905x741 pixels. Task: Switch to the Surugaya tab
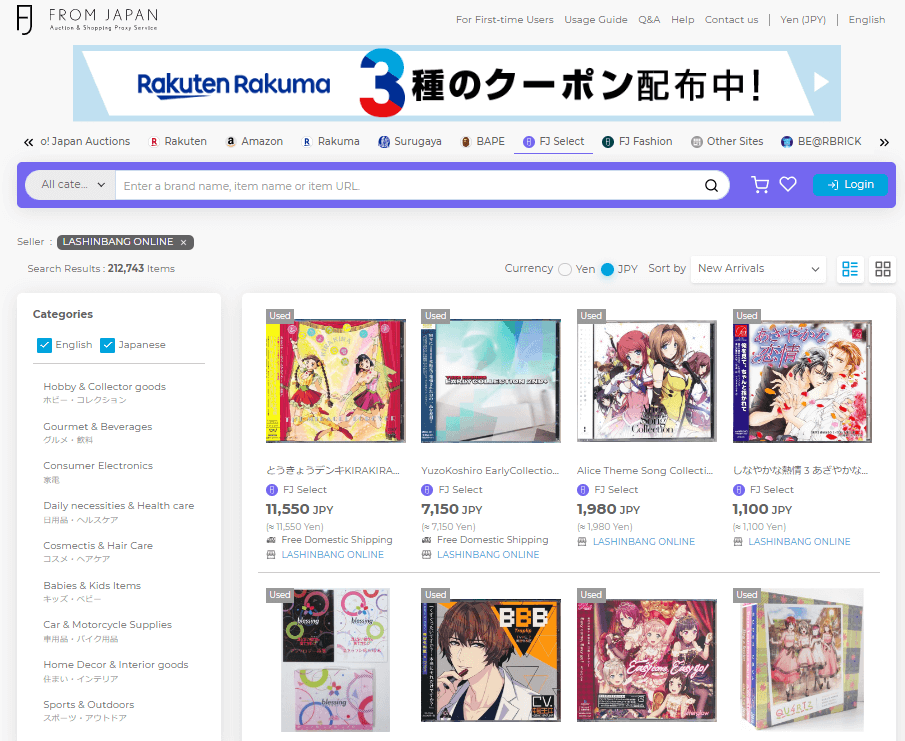(410, 141)
